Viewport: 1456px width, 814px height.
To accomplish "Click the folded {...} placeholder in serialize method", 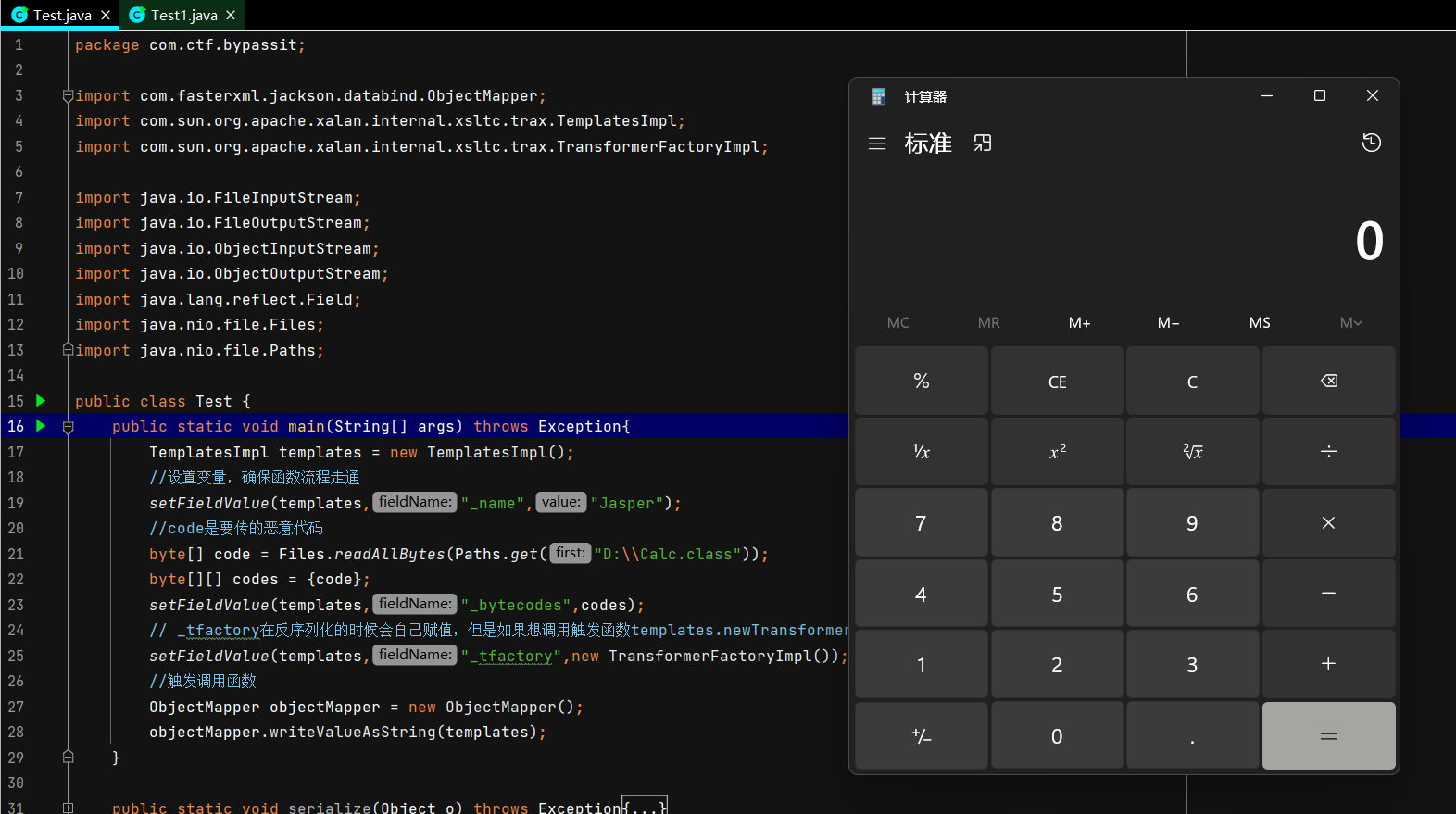I will (645, 807).
